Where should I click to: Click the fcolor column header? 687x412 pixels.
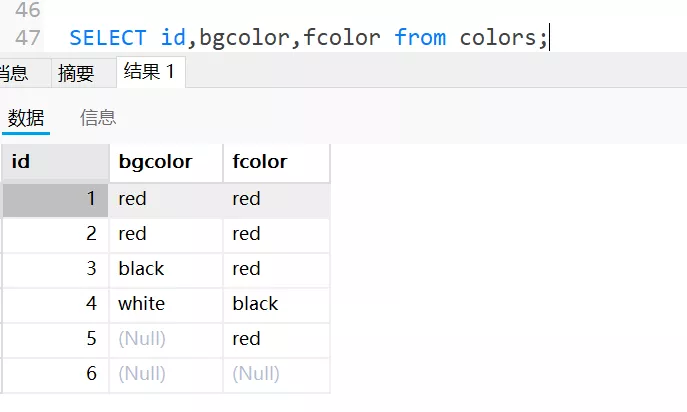tap(276, 162)
